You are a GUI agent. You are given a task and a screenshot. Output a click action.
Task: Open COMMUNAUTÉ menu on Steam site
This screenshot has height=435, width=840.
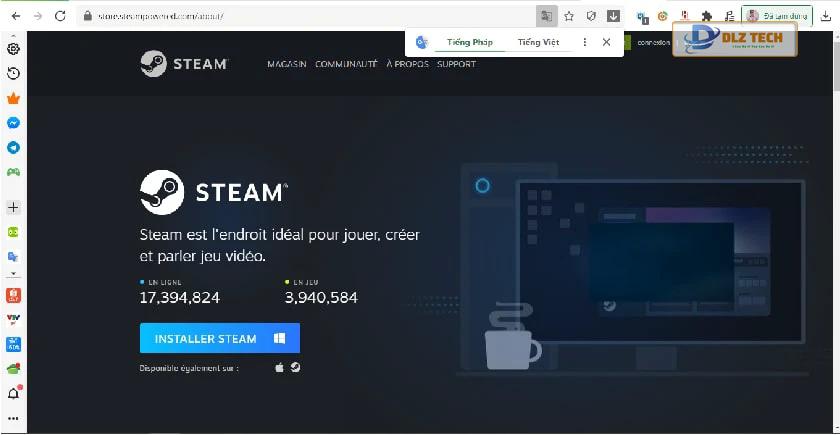pos(346,64)
